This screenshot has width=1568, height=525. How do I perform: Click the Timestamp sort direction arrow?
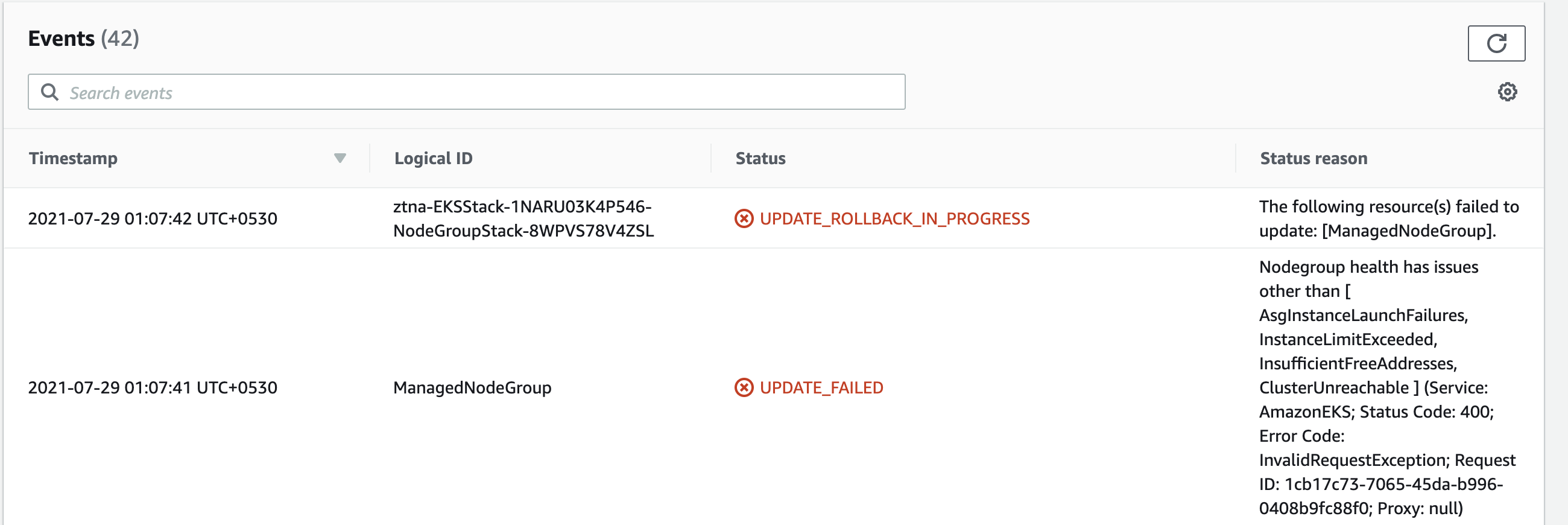(340, 158)
